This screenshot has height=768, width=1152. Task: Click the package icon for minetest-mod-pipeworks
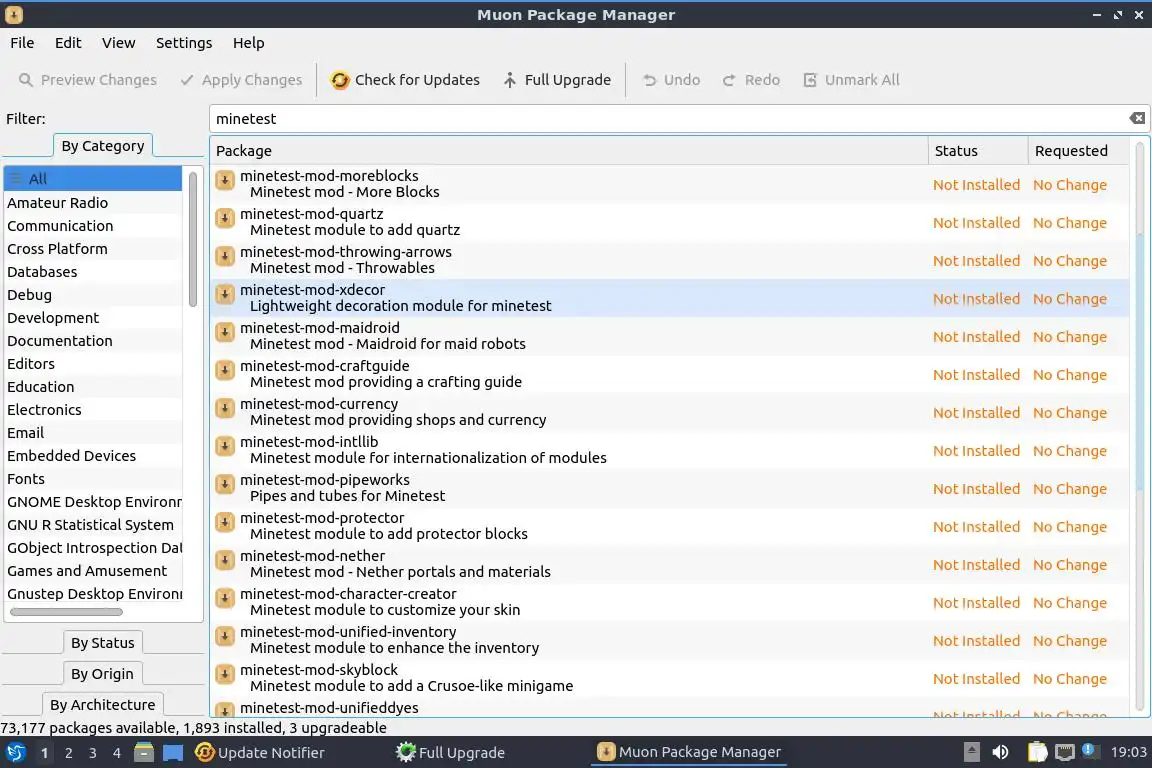point(225,484)
